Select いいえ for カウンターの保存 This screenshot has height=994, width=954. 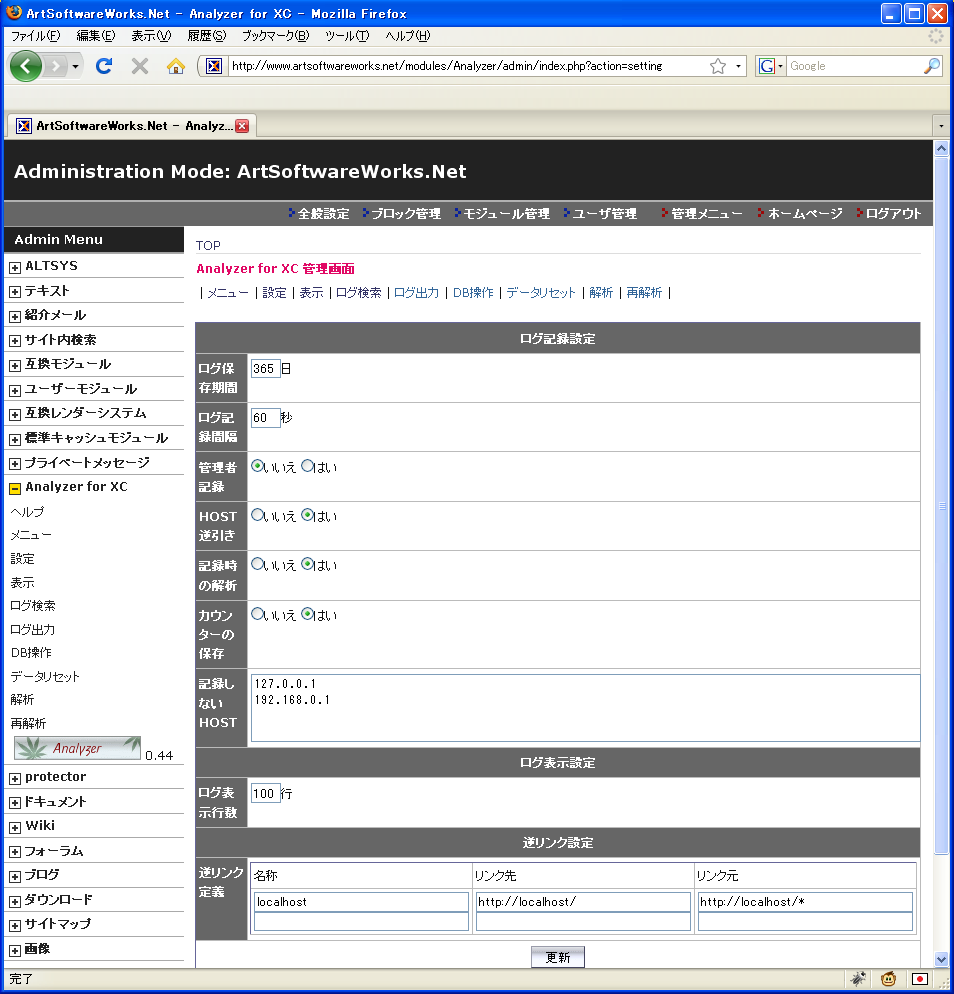click(x=258, y=614)
